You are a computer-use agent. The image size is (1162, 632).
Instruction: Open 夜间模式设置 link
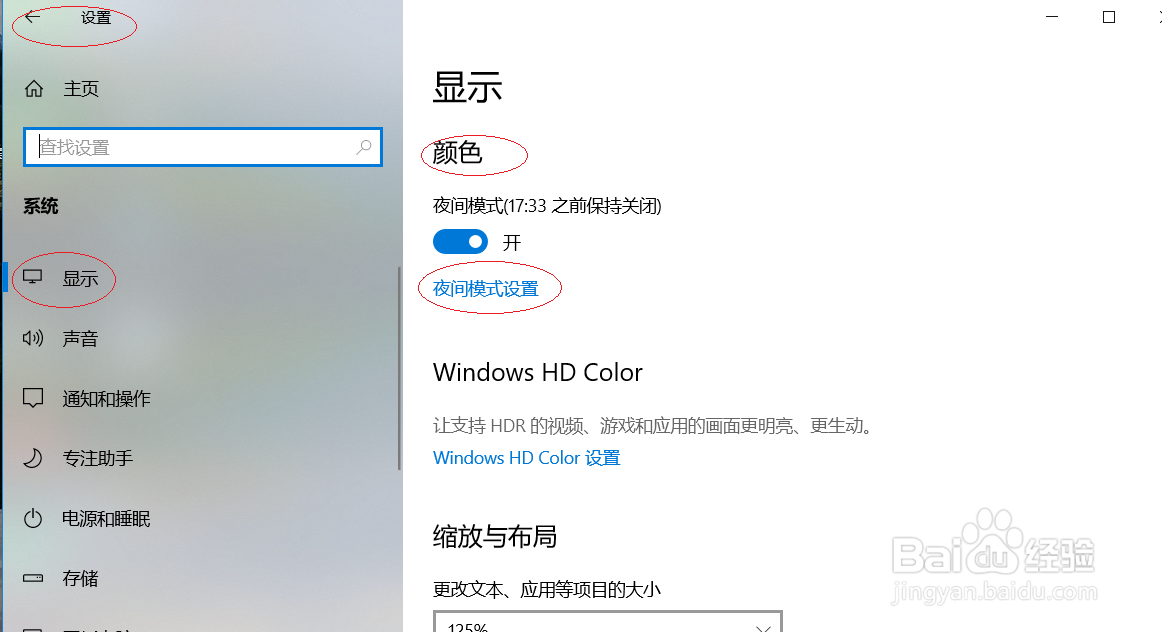(486, 288)
